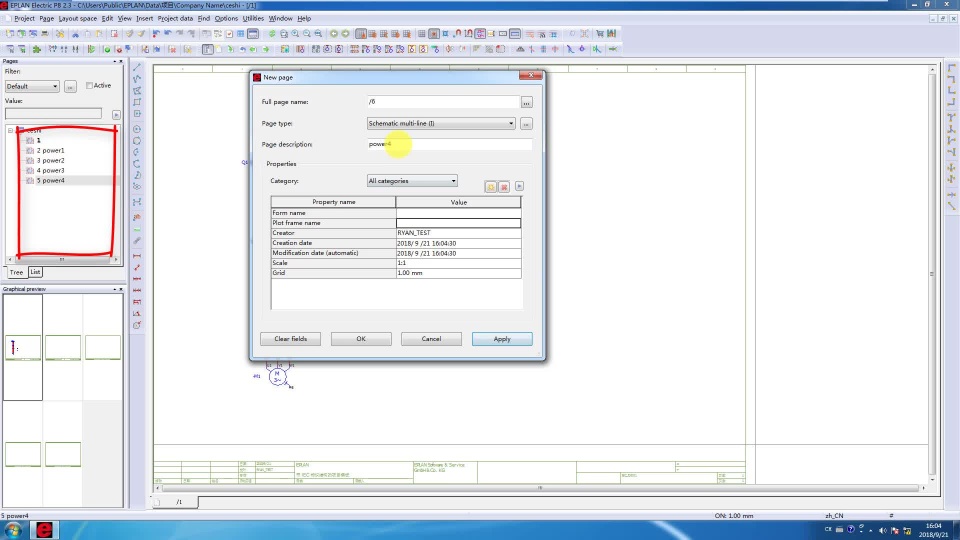Toggle the blue grid display icon

click(241, 34)
